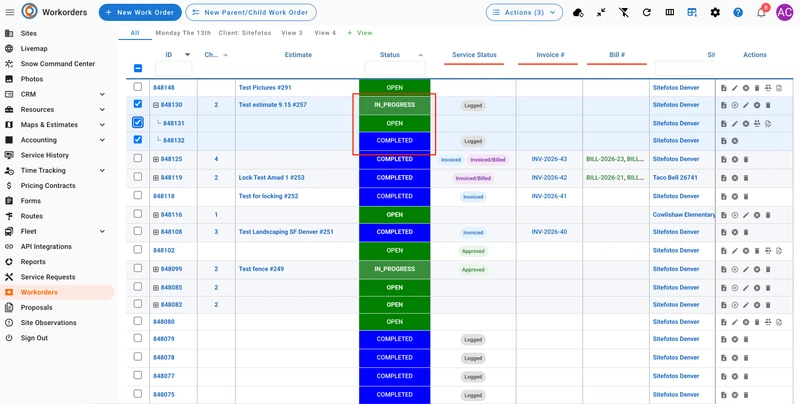Click the green OPEN status cell of 848148
This screenshot has width=800, height=404.
[394, 88]
